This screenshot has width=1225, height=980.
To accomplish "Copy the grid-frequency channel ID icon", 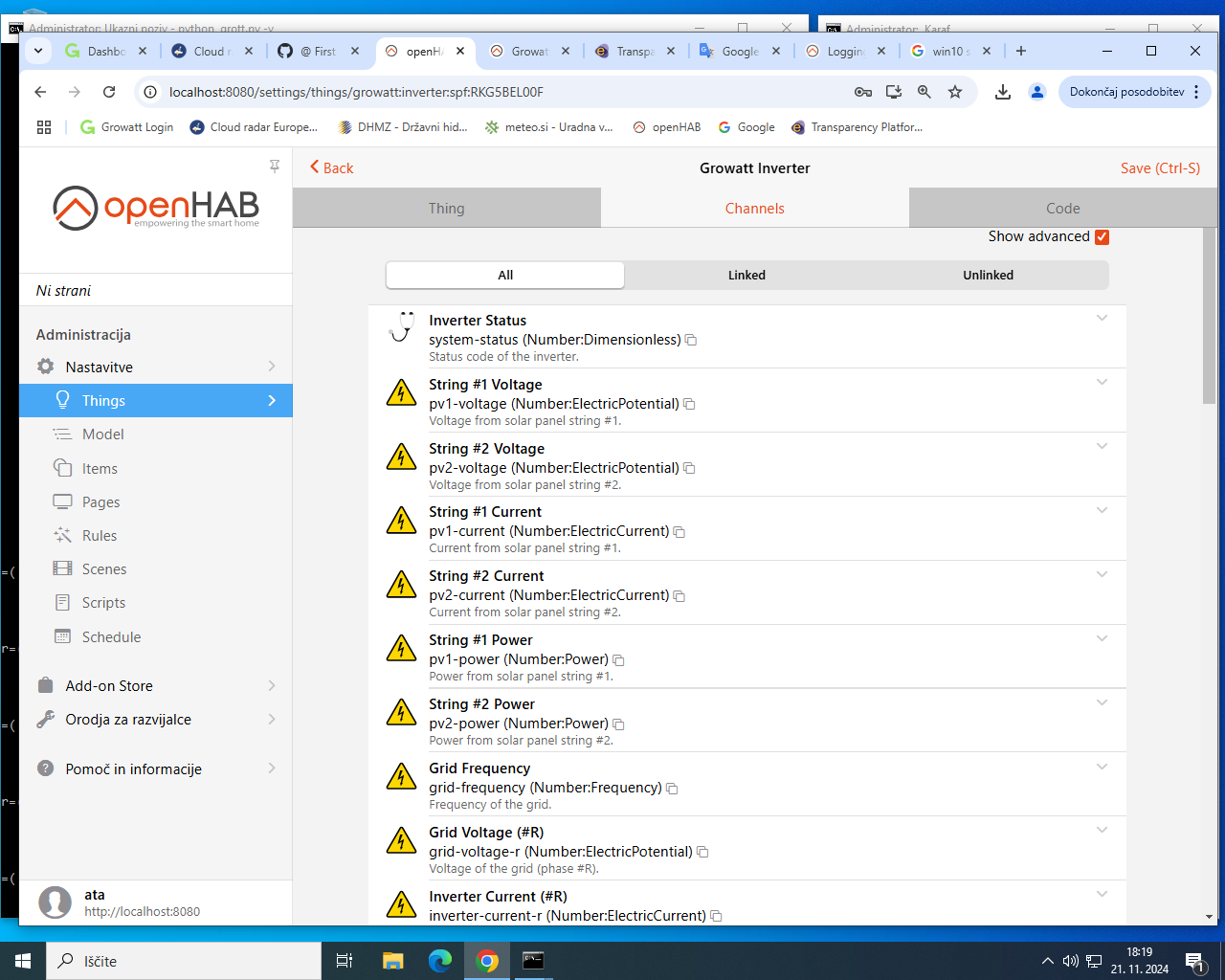I will 672,789.
